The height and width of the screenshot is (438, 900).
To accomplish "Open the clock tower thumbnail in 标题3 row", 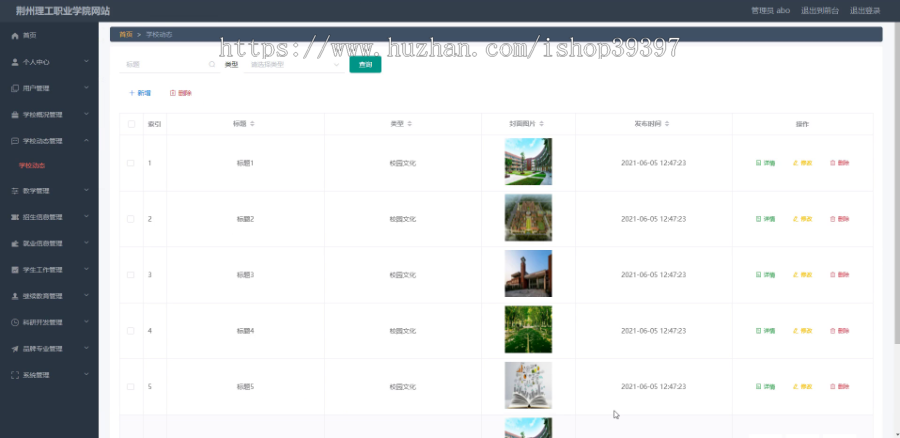I will coord(528,273).
